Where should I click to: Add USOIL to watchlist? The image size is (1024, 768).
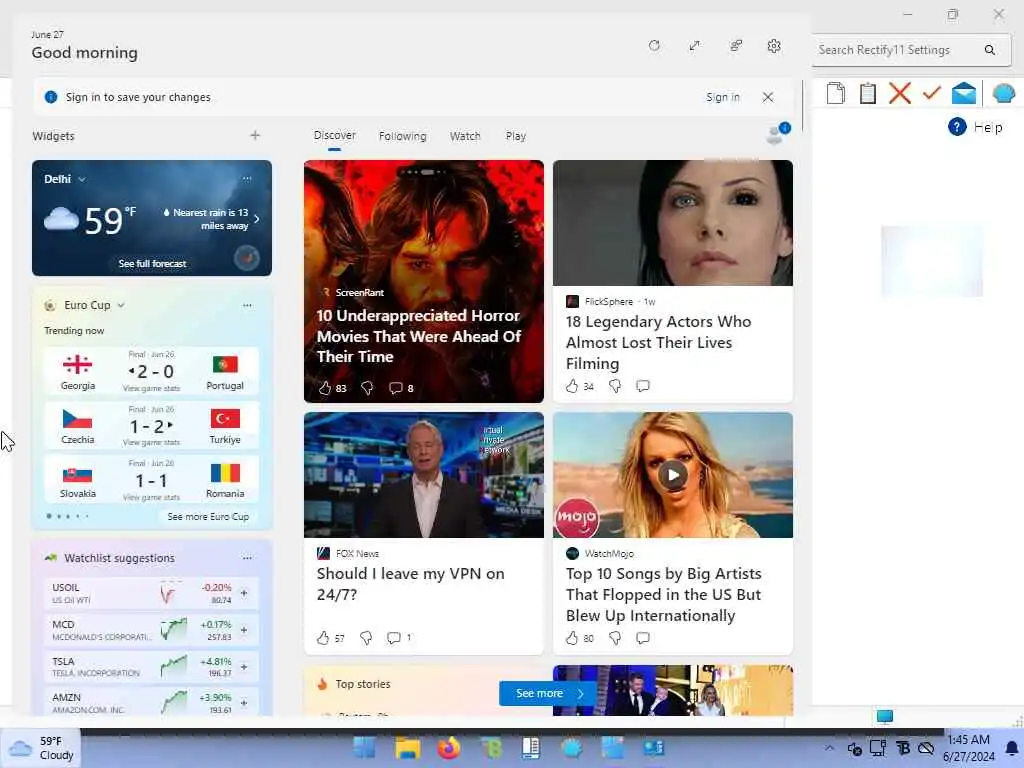(244, 593)
